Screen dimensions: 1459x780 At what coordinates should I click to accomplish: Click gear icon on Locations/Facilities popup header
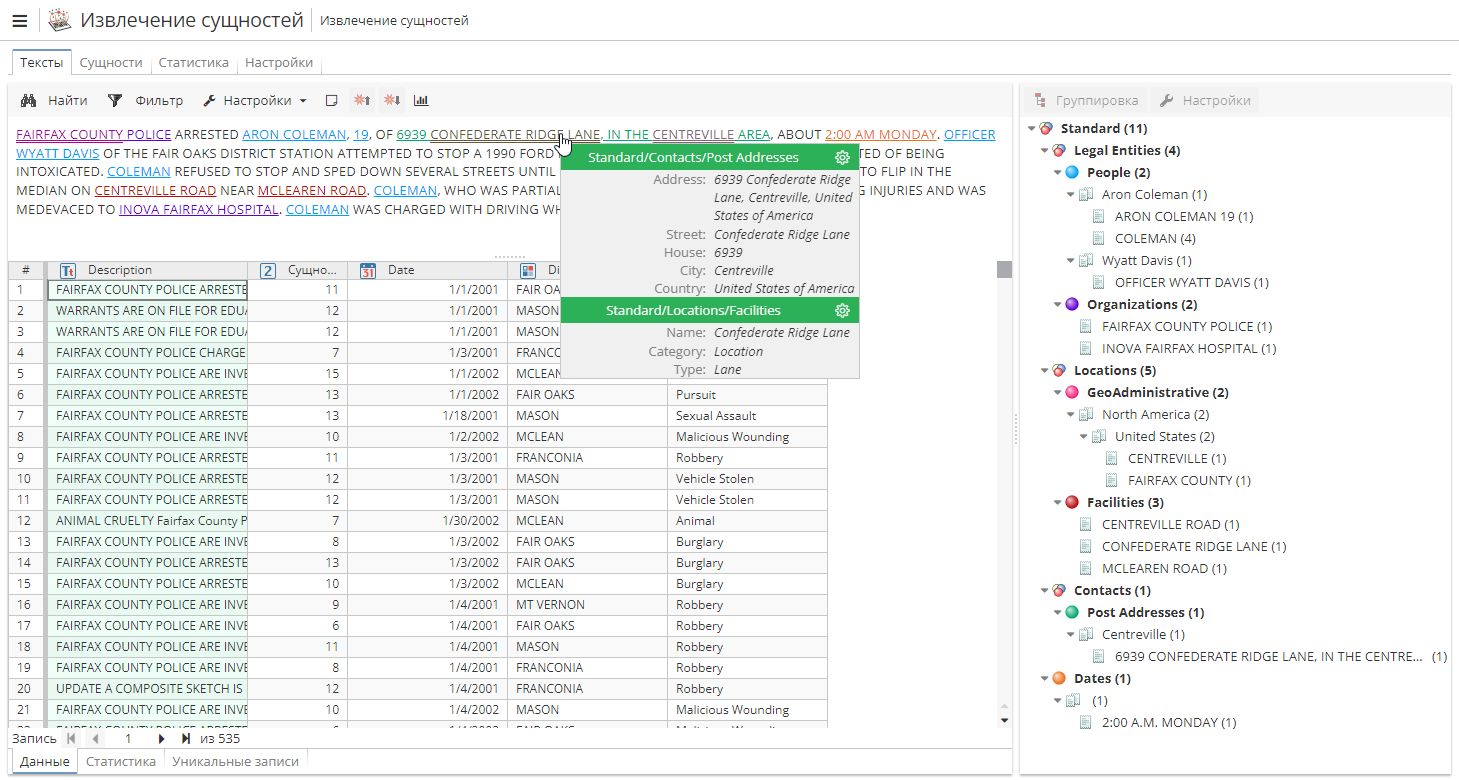pyautogui.click(x=842, y=310)
